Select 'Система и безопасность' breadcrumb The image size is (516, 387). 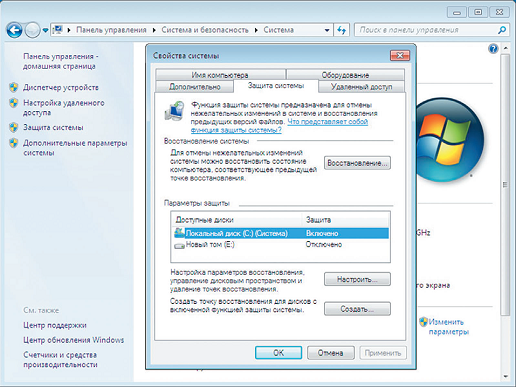point(205,30)
